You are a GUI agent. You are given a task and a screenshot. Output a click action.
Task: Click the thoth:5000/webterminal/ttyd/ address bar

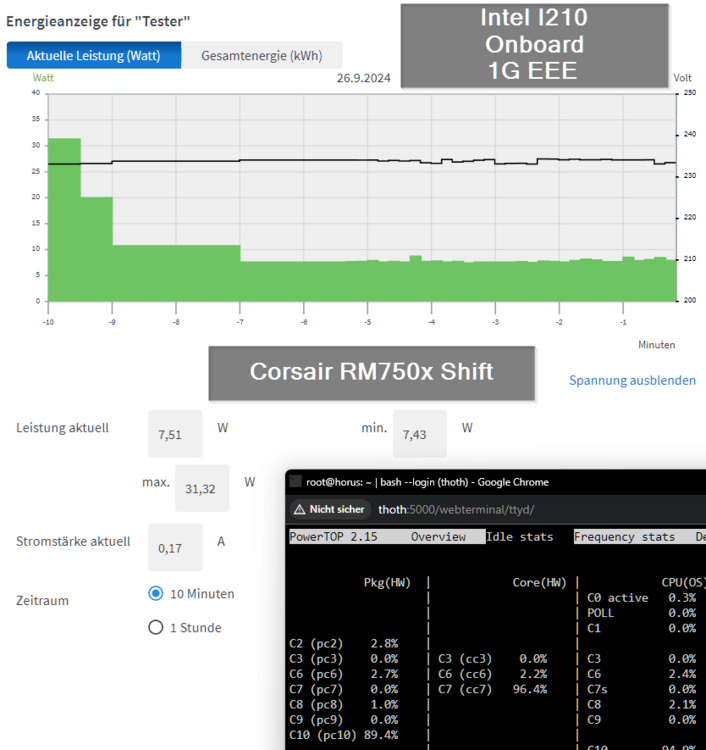coord(456,510)
